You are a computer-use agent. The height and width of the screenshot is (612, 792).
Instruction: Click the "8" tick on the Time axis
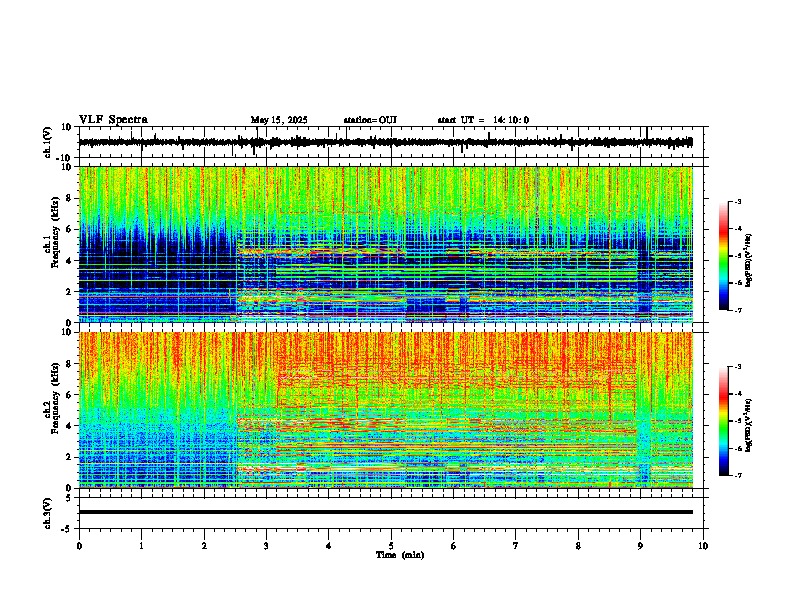[x=578, y=546]
